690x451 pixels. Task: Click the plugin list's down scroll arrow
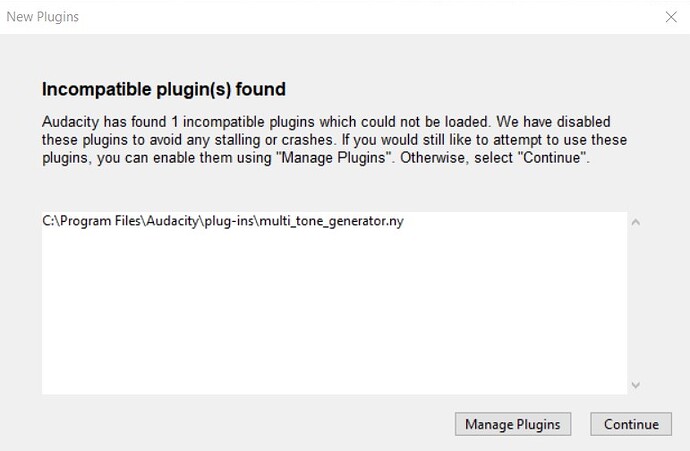point(635,385)
